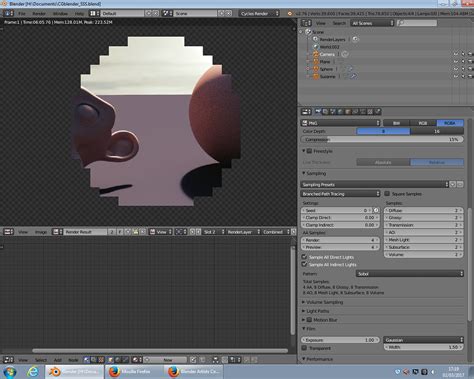This screenshot has width=474, height=379.
Task: Collapse the Film panel
Action: [308, 329]
